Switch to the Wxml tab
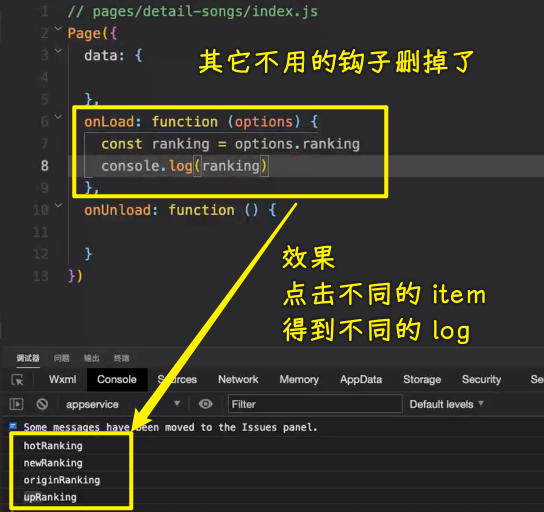The image size is (544, 512). click(62, 379)
